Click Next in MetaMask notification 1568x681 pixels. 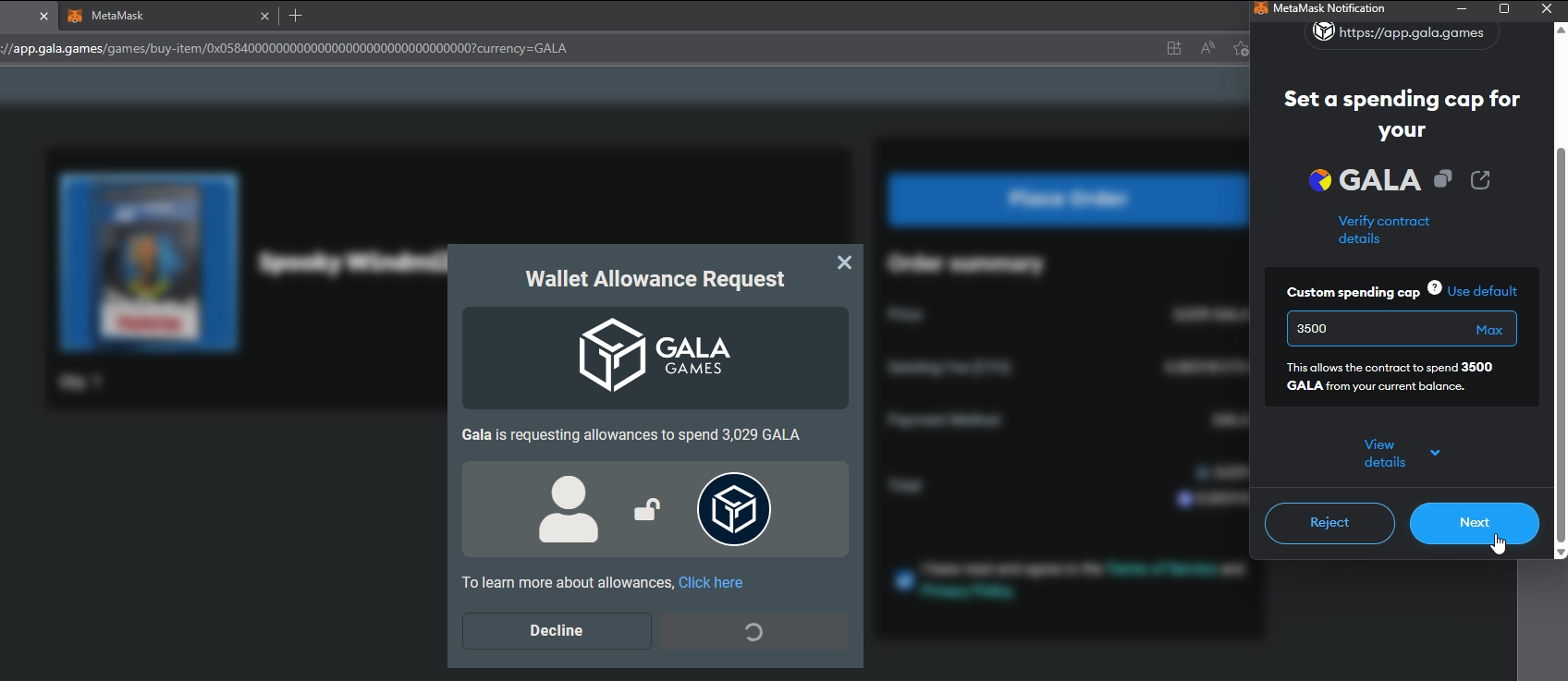click(1475, 523)
